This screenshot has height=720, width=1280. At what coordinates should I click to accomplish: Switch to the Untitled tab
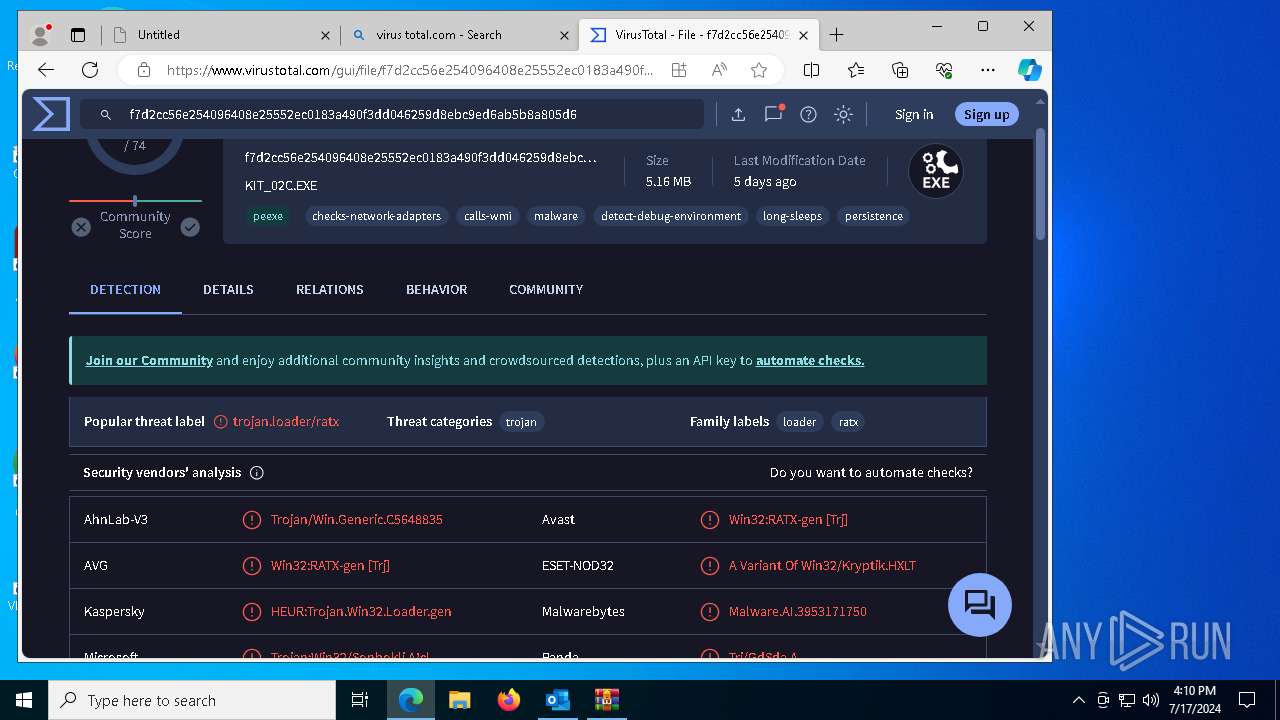pyautogui.click(x=222, y=35)
